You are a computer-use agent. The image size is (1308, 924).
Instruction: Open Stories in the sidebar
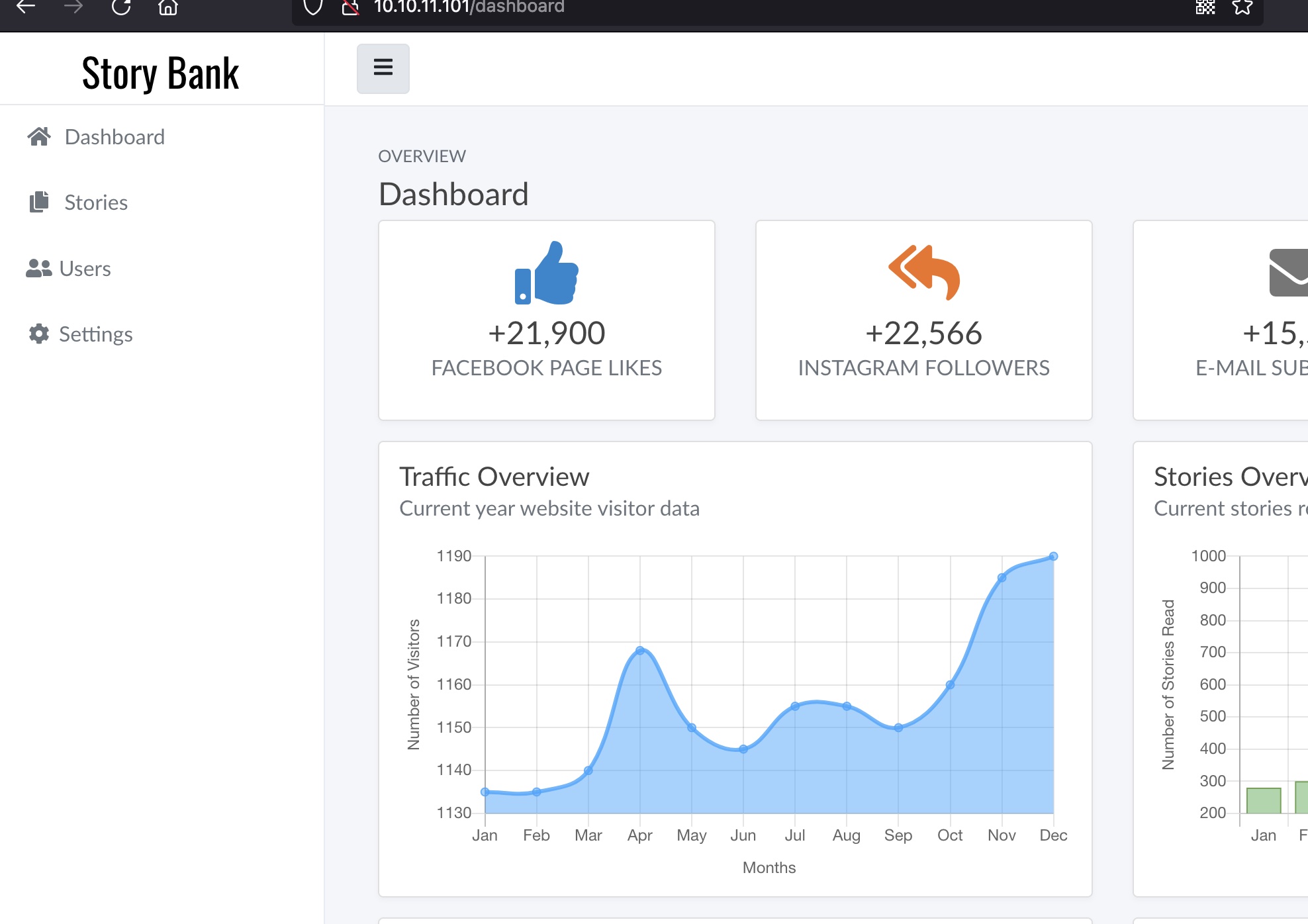[95, 203]
